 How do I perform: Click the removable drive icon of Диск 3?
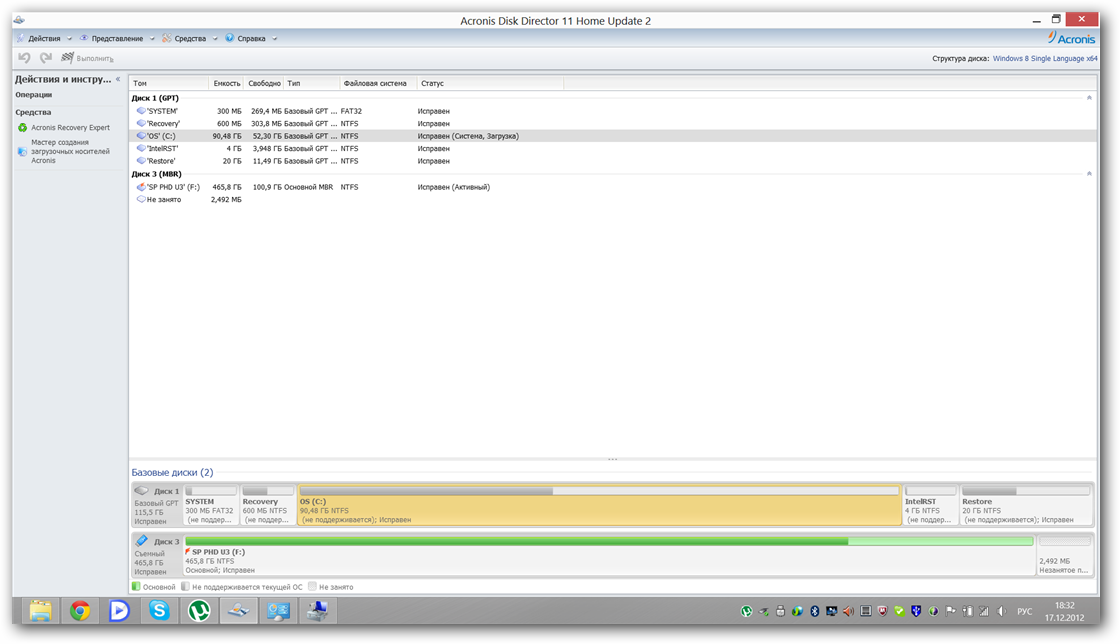(x=141, y=541)
